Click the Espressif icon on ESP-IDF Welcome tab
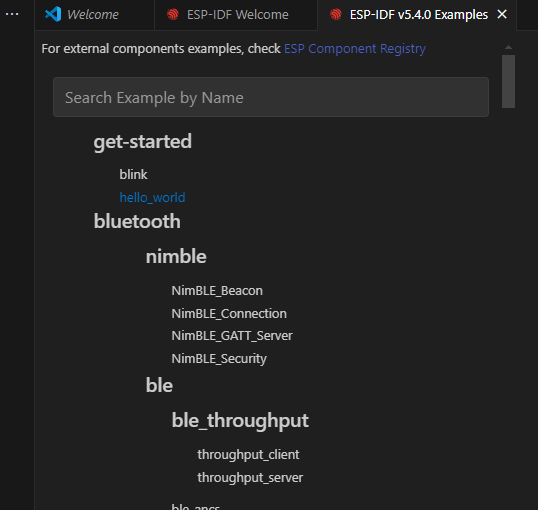This screenshot has height=510, width=538. [173, 14]
